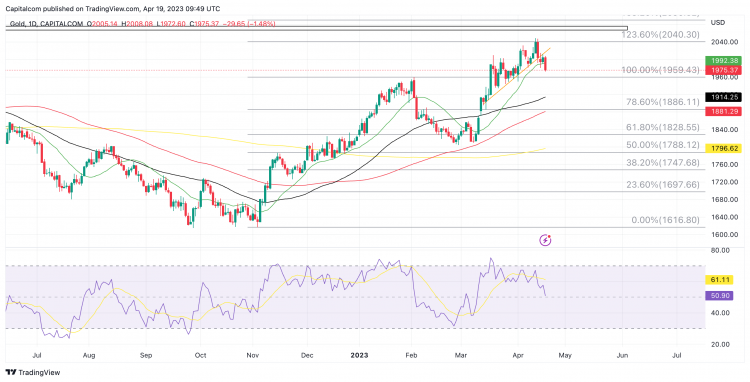Select the 23.60%(1697.66) Fibonacci level label
The width and height of the screenshot is (750, 382).
click(663, 185)
